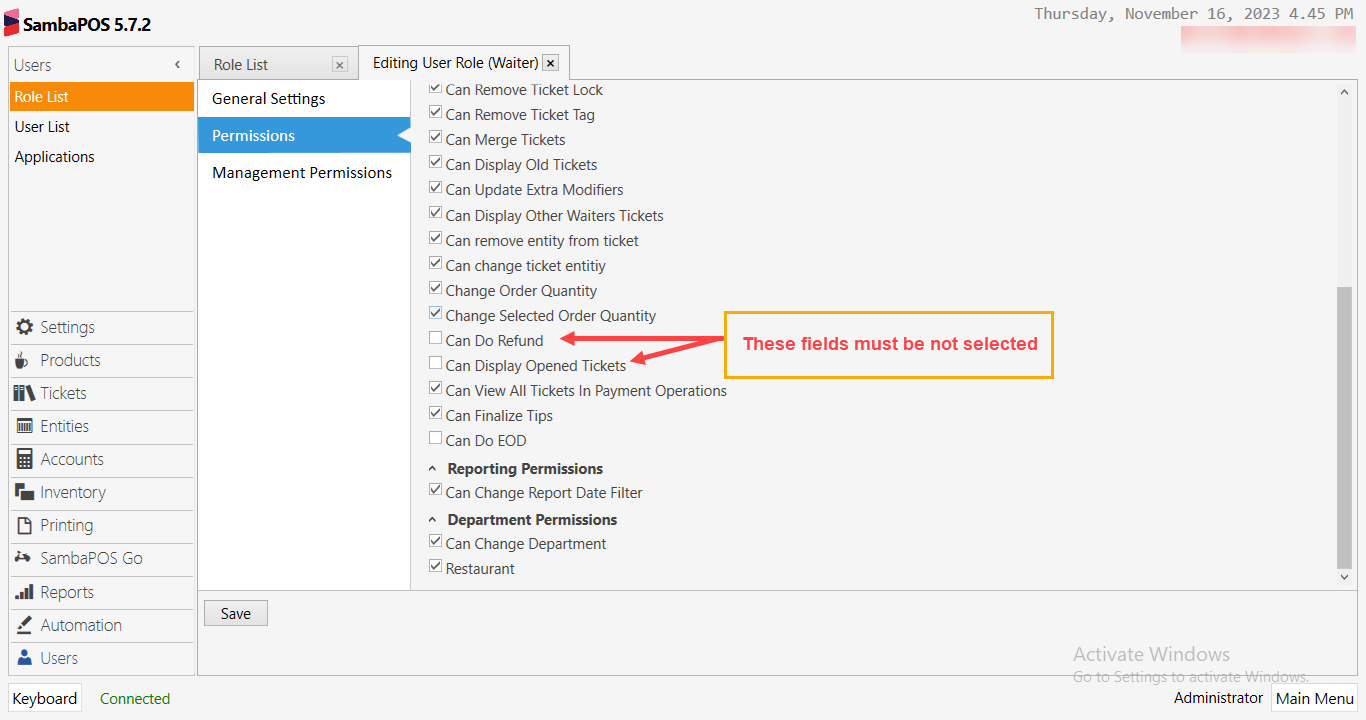
Task: Open the Accounts calculator icon
Action: [23, 459]
